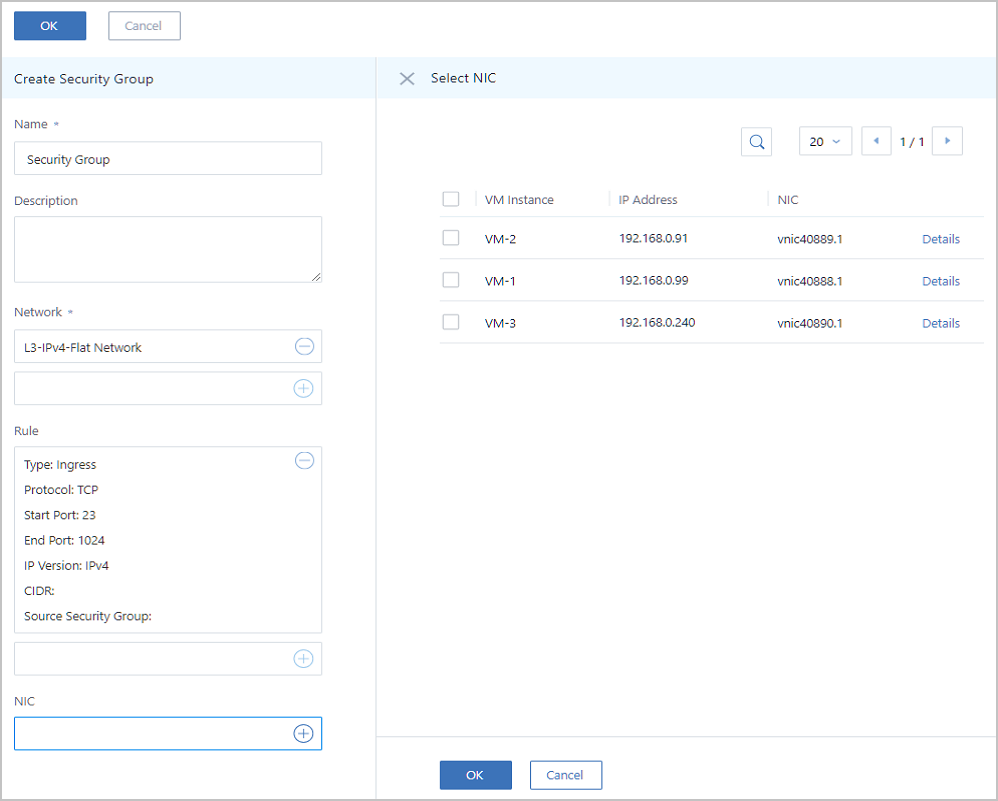Check the VM-1 row checkbox
This screenshot has width=998, height=801.
pyautogui.click(x=451, y=280)
